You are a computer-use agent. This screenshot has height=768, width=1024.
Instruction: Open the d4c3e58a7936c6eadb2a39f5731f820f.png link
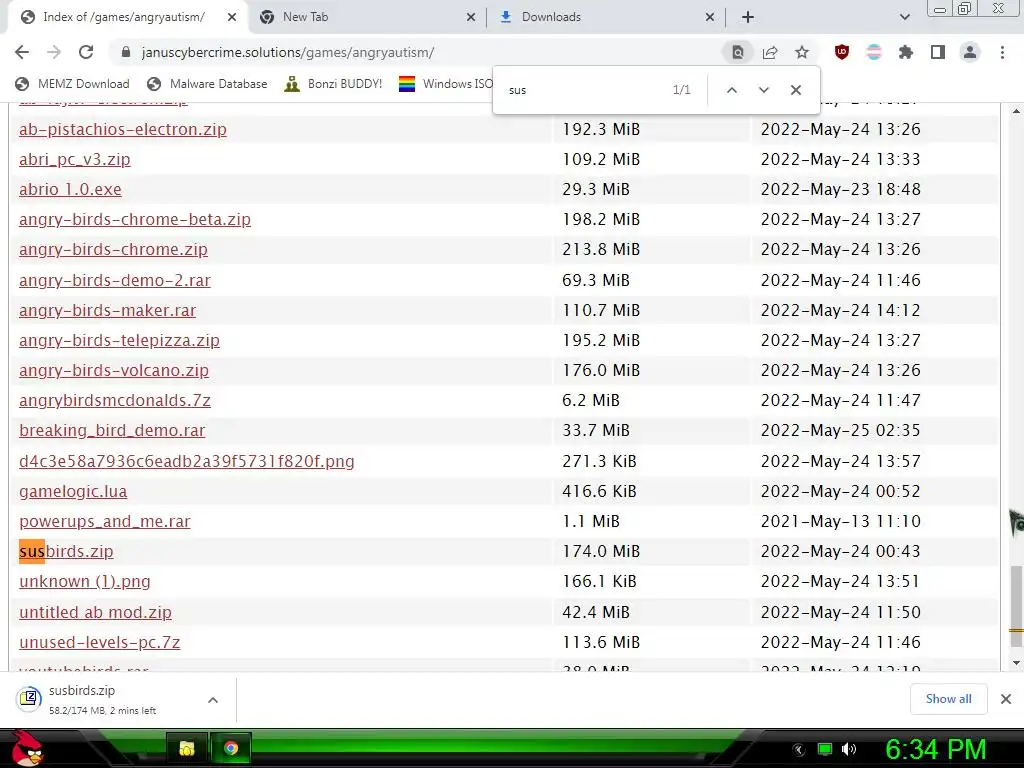tap(186, 461)
